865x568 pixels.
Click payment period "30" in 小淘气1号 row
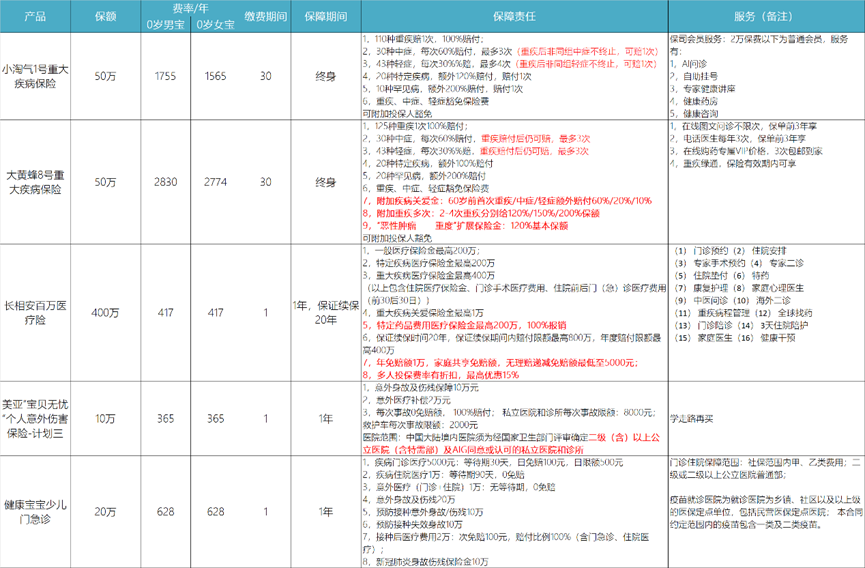(x=266, y=76)
